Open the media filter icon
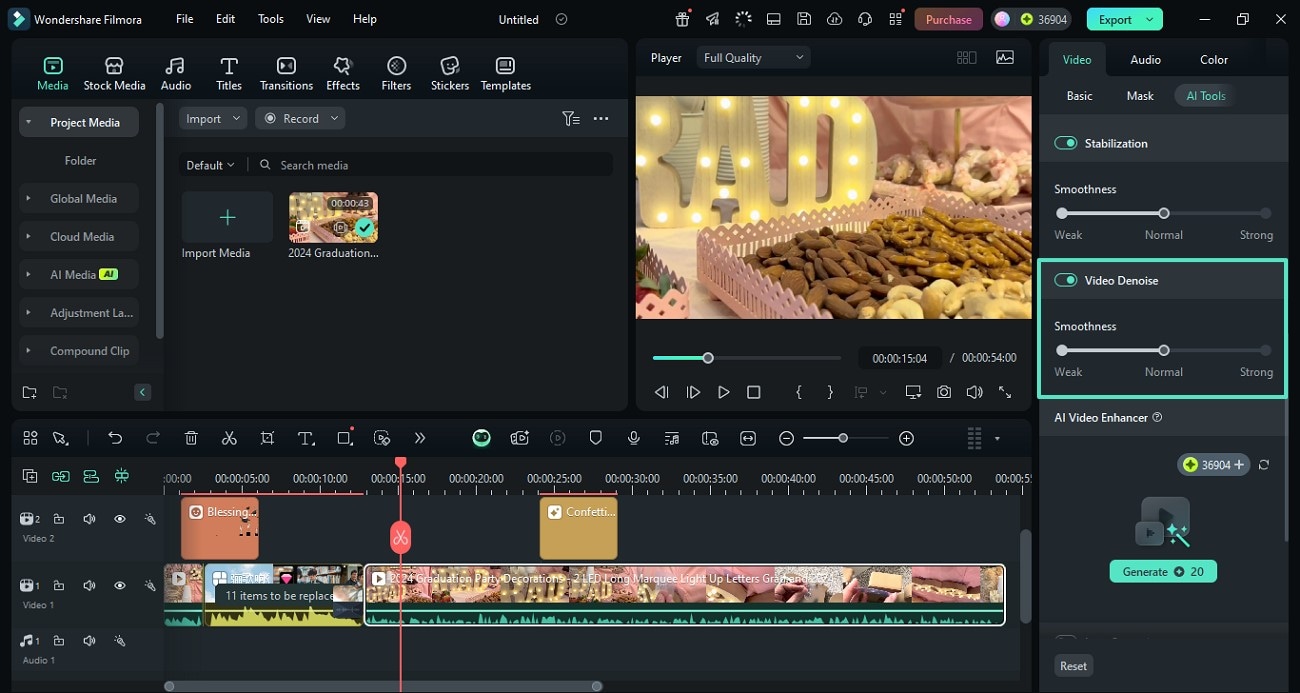The height and width of the screenshot is (693, 1300). tap(571, 118)
